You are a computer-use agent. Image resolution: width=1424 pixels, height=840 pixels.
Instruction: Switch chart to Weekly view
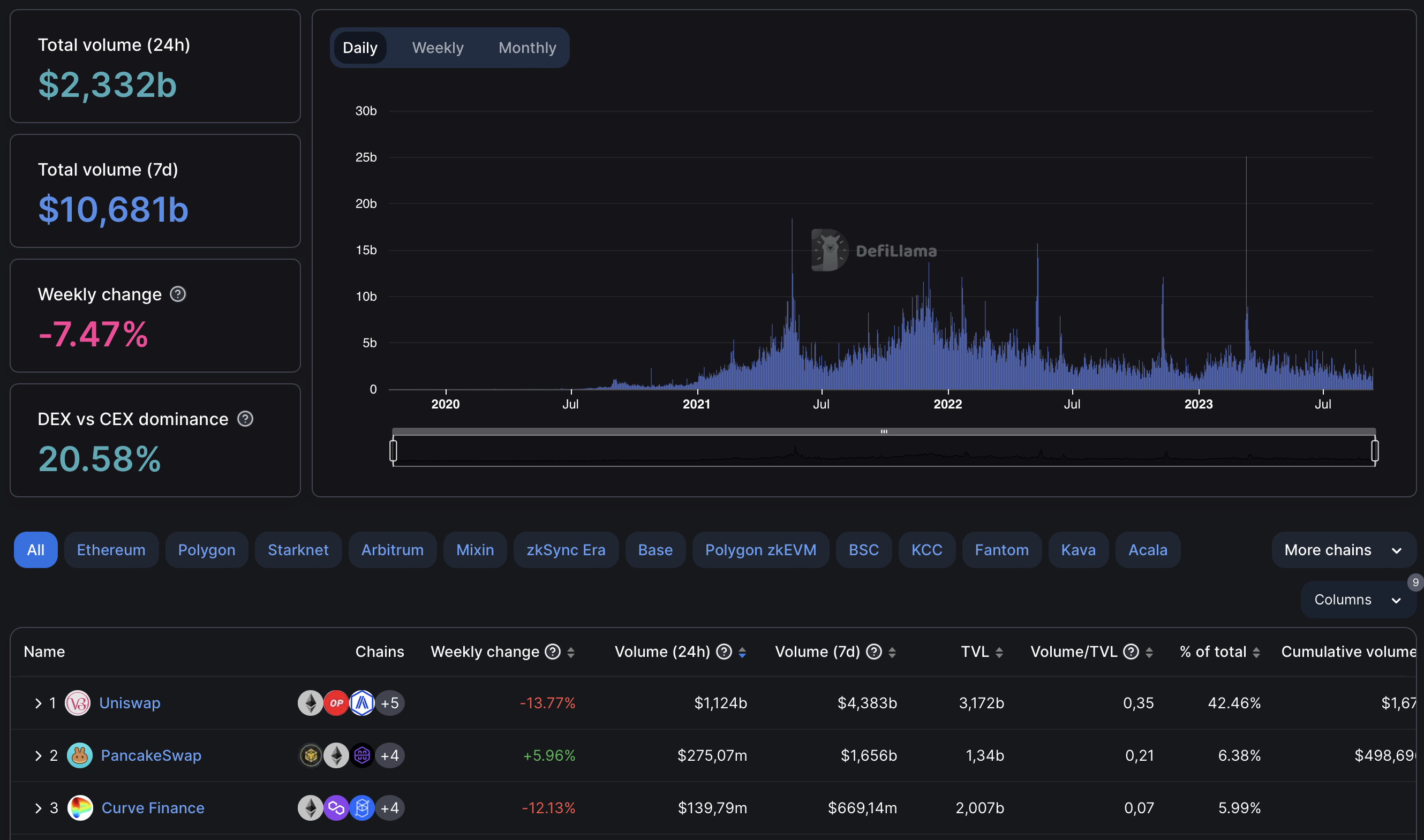[x=438, y=48]
